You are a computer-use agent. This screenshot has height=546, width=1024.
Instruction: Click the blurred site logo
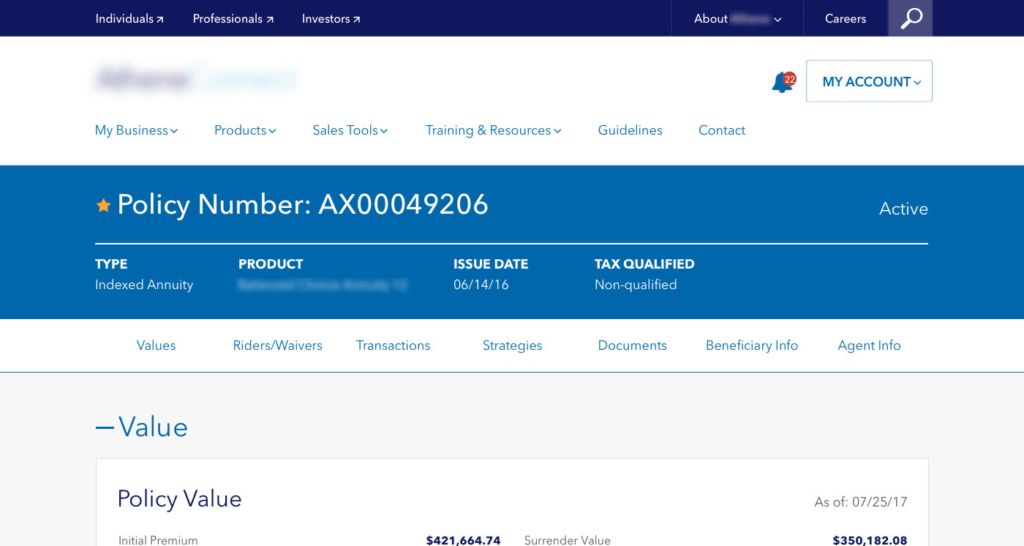click(x=196, y=80)
